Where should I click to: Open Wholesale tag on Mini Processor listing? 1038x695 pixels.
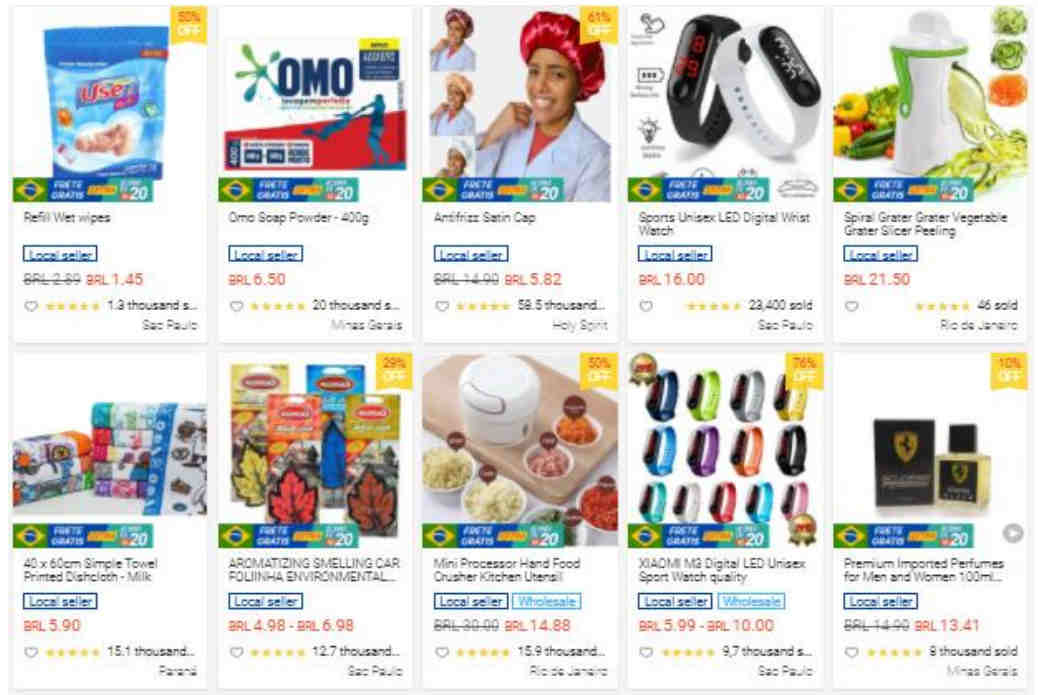pyautogui.click(x=547, y=601)
